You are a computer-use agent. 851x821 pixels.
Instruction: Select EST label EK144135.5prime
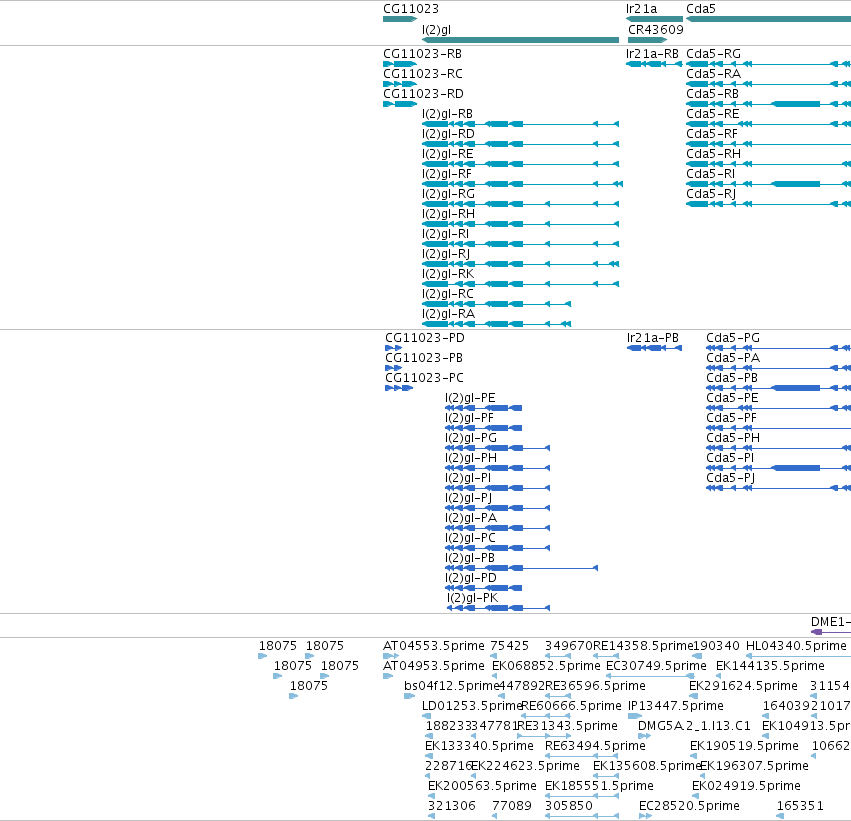tap(770, 666)
